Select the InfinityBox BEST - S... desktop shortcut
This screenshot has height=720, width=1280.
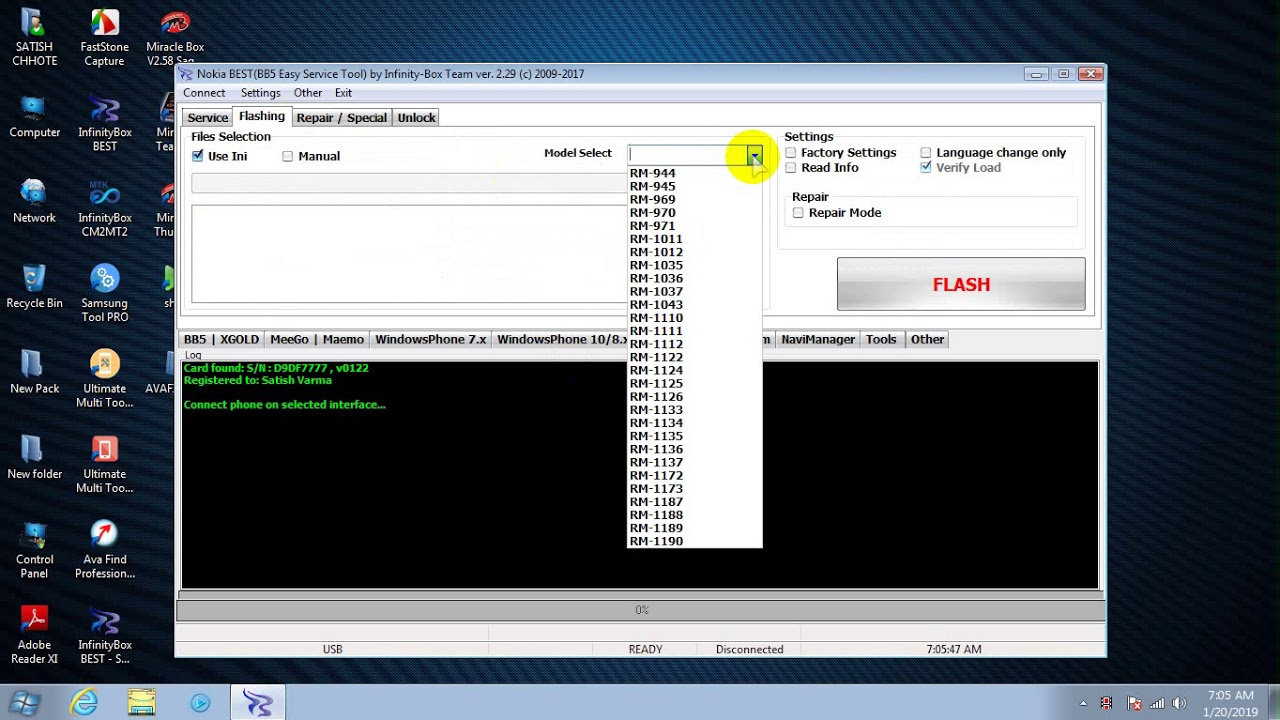(104, 636)
